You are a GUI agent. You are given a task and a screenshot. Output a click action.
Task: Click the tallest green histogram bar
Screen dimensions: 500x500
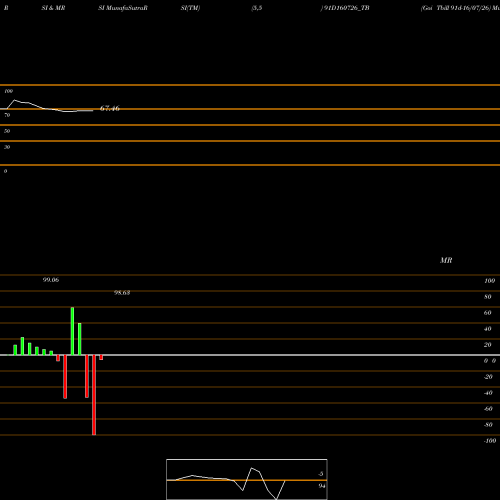pyautogui.click(x=72, y=331)
